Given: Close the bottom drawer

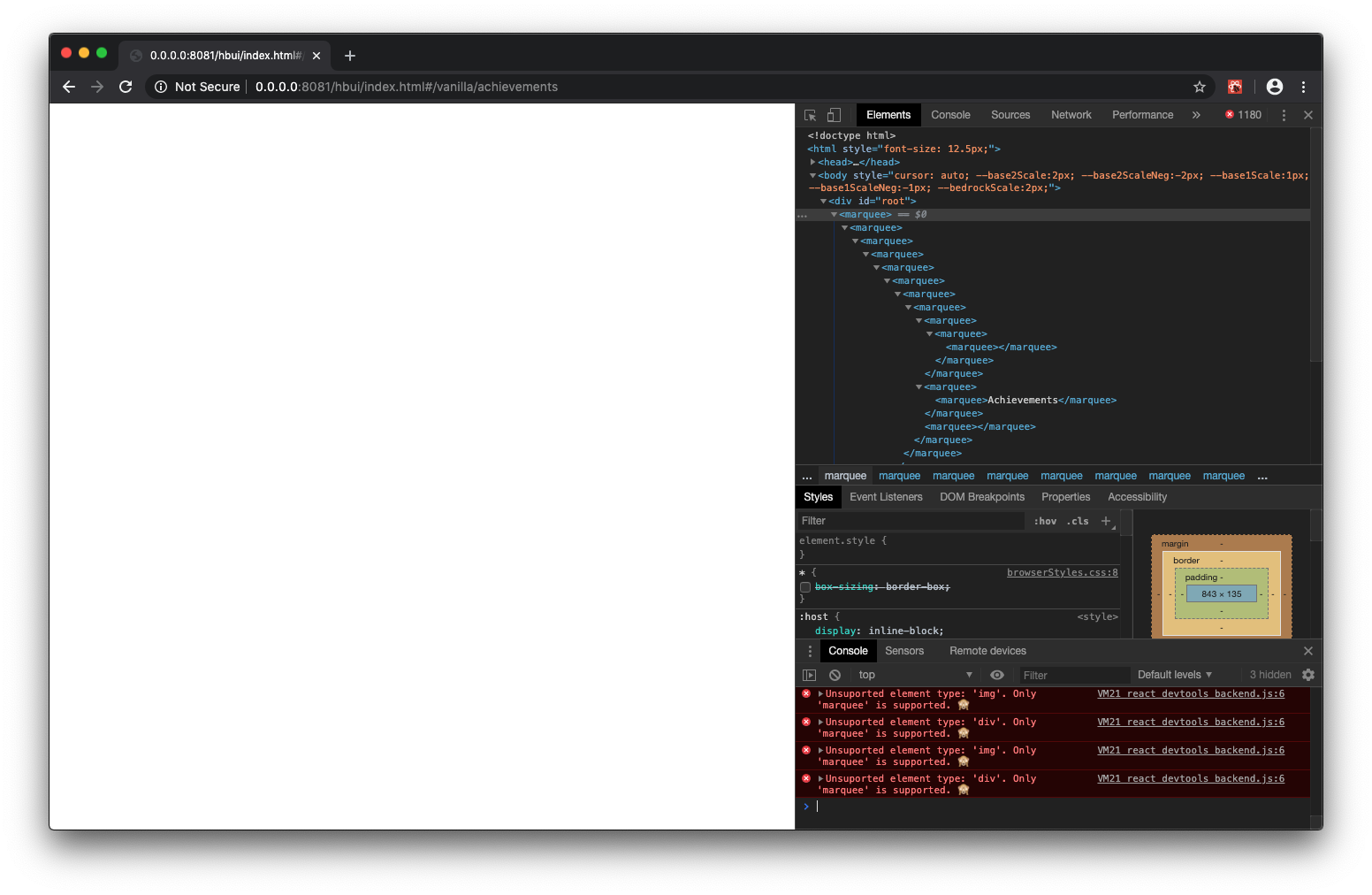Looking at the screenshot, I should tap(1308, 651).
